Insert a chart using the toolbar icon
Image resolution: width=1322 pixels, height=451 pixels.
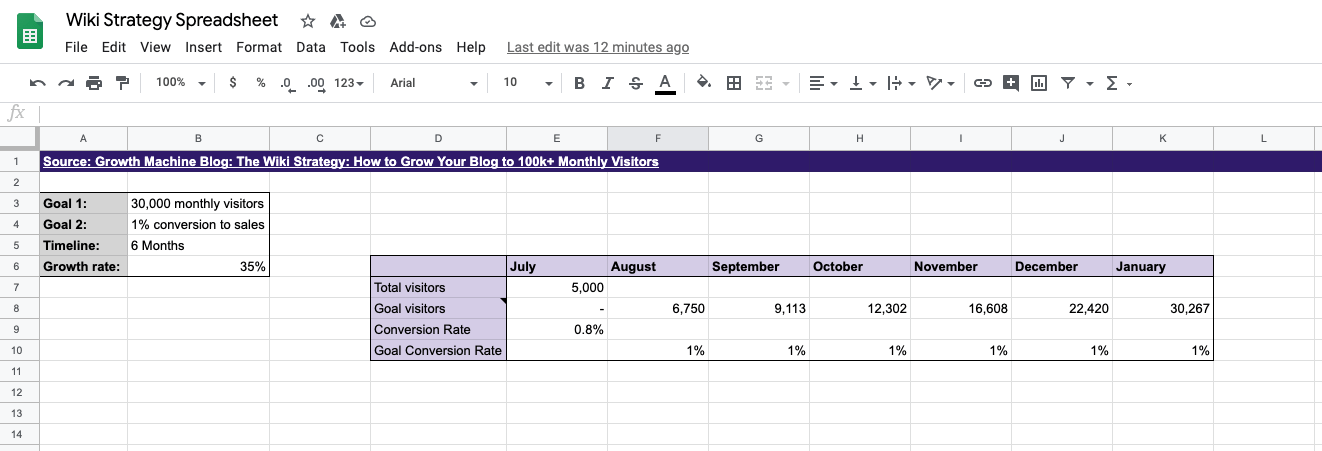tap(1039, 83)
